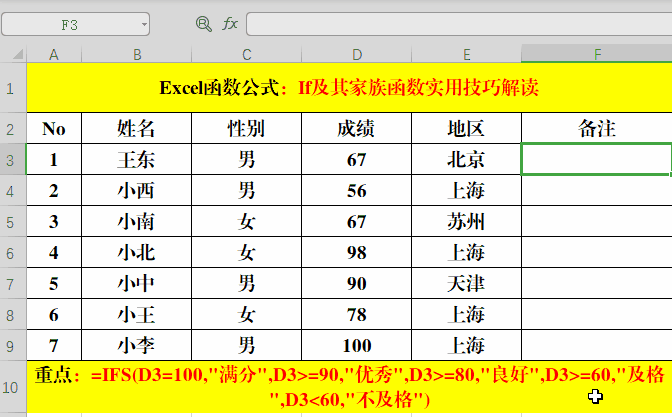The height and width of the screenshot is (417, 672).
Task: Click the score cell 100
Action: 357,345
